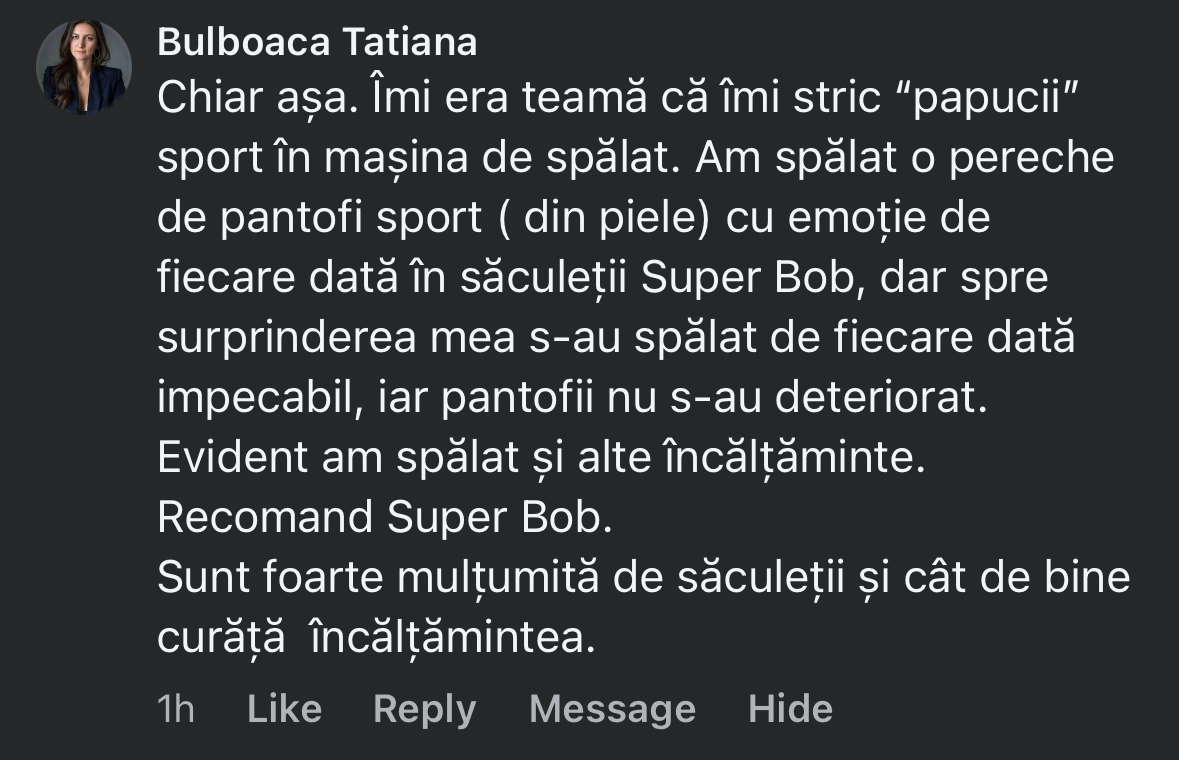
Task: Message the comment's author
Action: (612, 709)
